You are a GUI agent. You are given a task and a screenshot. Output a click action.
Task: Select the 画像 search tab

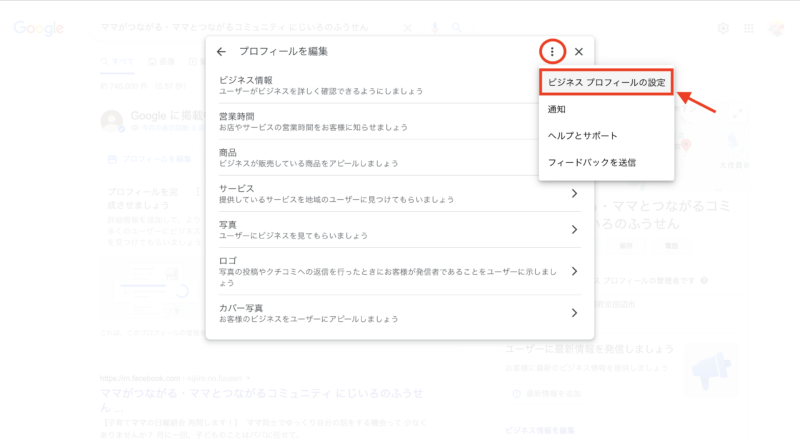[x=161, y=62]
